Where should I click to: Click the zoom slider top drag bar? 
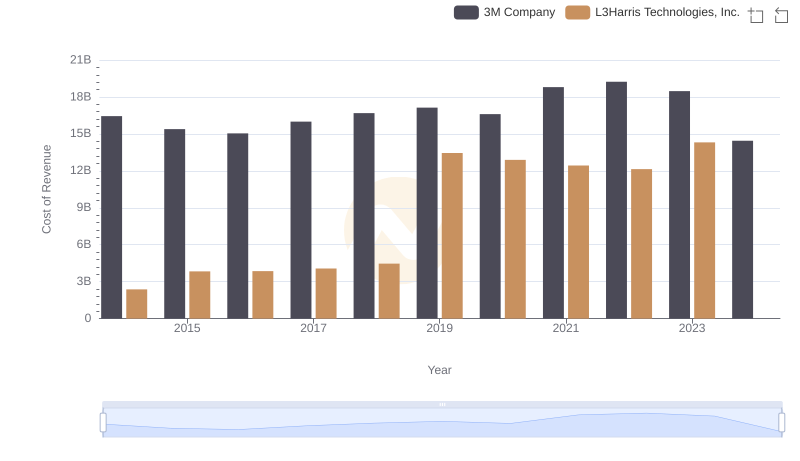[442, 404]
